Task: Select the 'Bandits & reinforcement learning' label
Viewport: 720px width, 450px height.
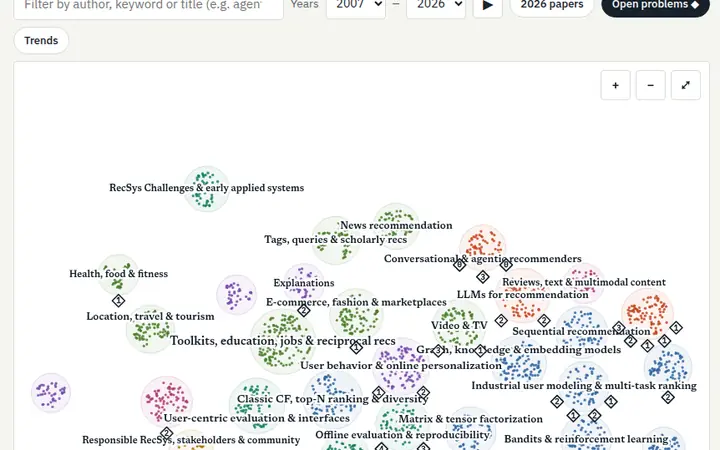Action: (586, 439)
